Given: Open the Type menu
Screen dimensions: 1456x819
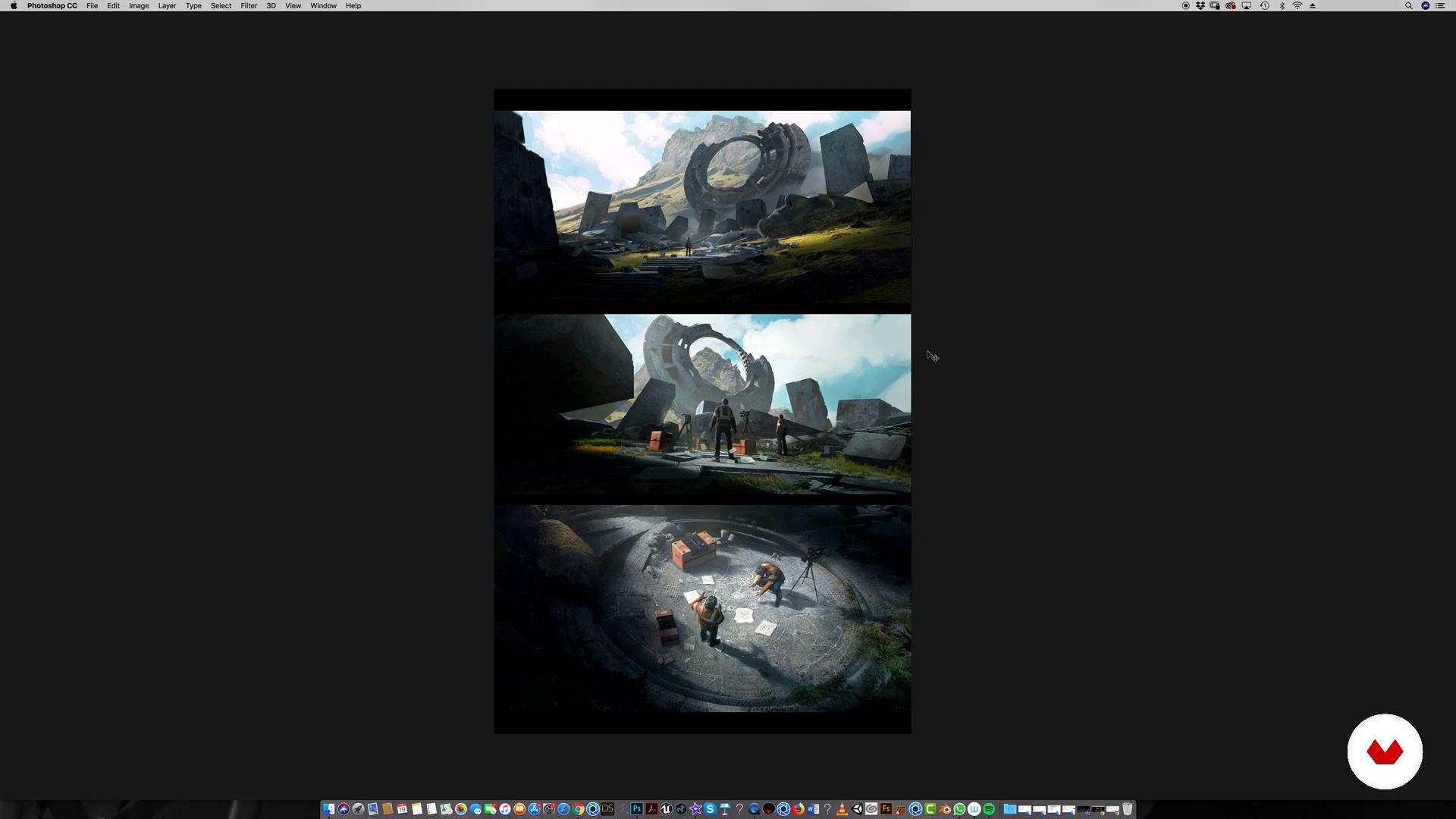Looking at the screenshot, I should (193, 5).
